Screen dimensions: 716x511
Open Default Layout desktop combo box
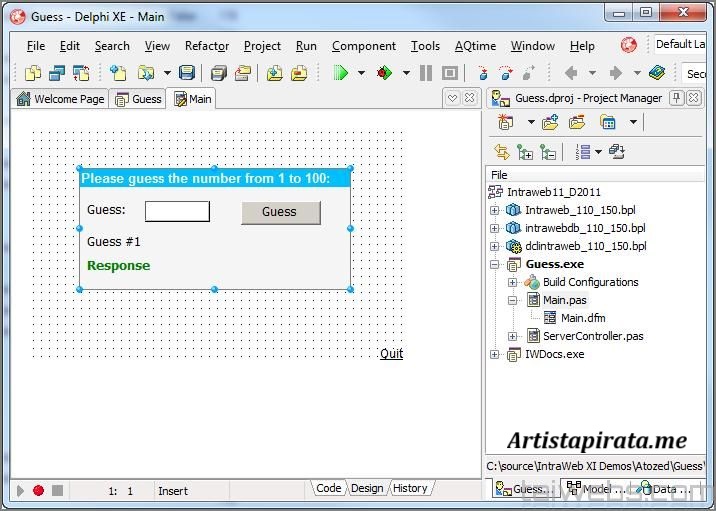tap(680, 44)
